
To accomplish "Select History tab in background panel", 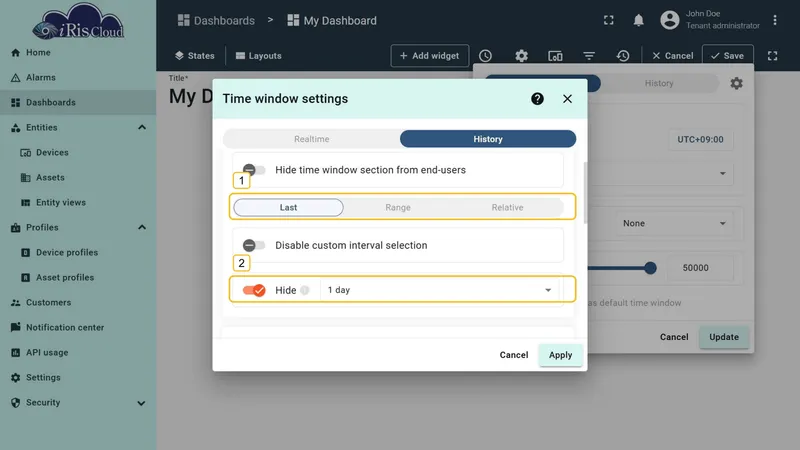I will point(659,83).
